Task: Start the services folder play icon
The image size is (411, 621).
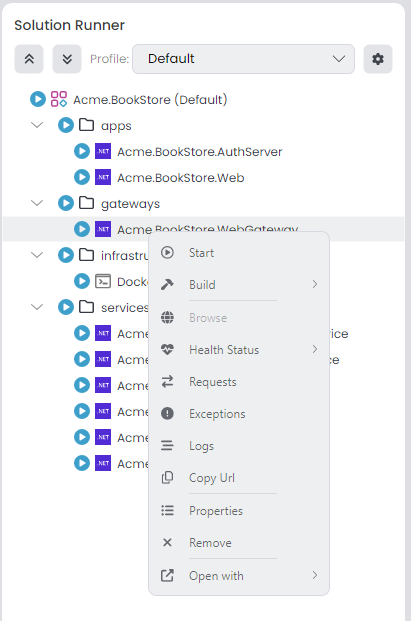Action: click(66, 307)
